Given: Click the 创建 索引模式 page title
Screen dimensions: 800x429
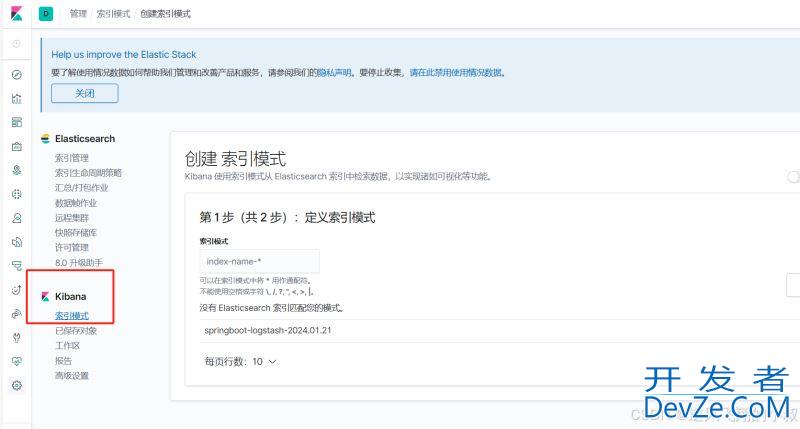Looking at the screenshot, I should 235,159.
